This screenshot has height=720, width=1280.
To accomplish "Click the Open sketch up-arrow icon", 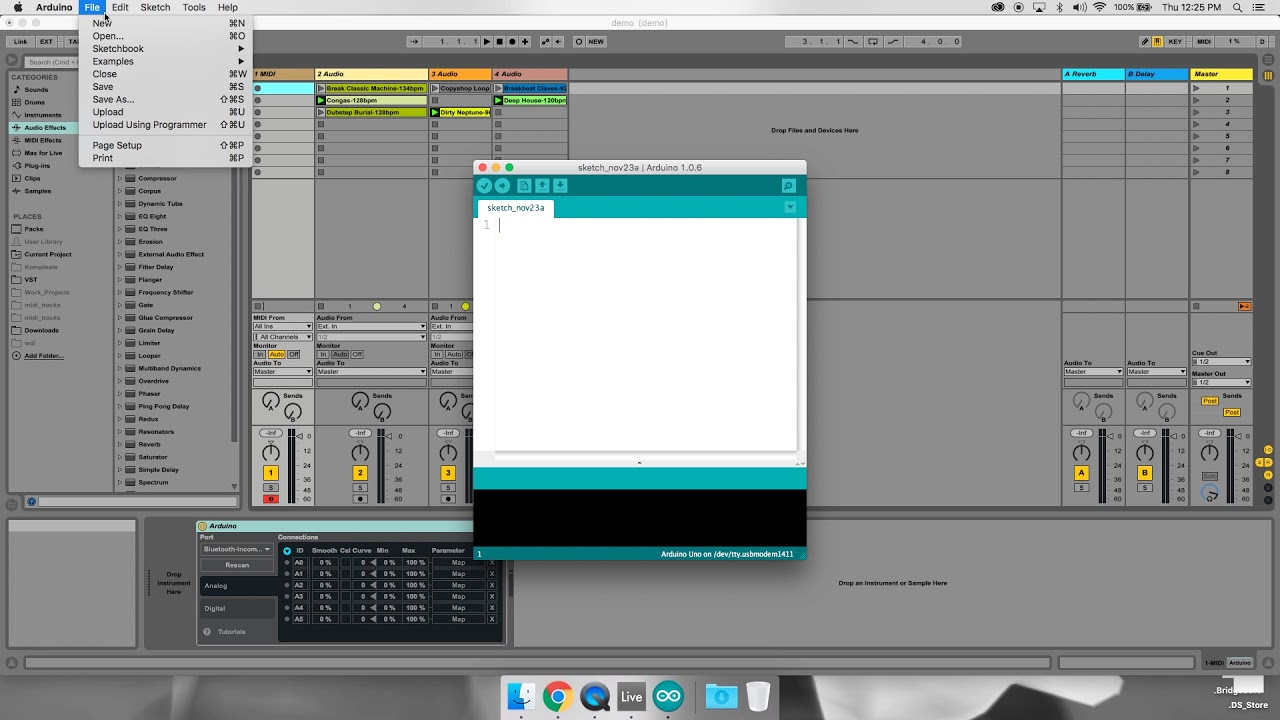I will point(542,186).
